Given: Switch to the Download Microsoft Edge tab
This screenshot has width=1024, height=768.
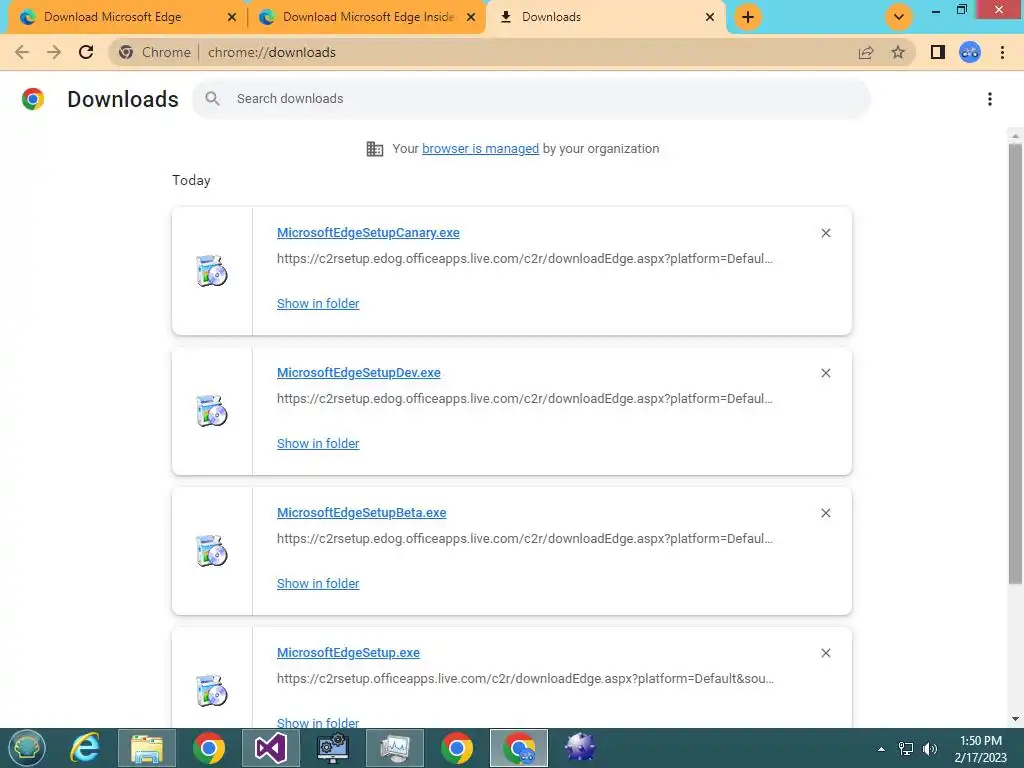Looking at the screenshot, I should click(x=124, y=17).
